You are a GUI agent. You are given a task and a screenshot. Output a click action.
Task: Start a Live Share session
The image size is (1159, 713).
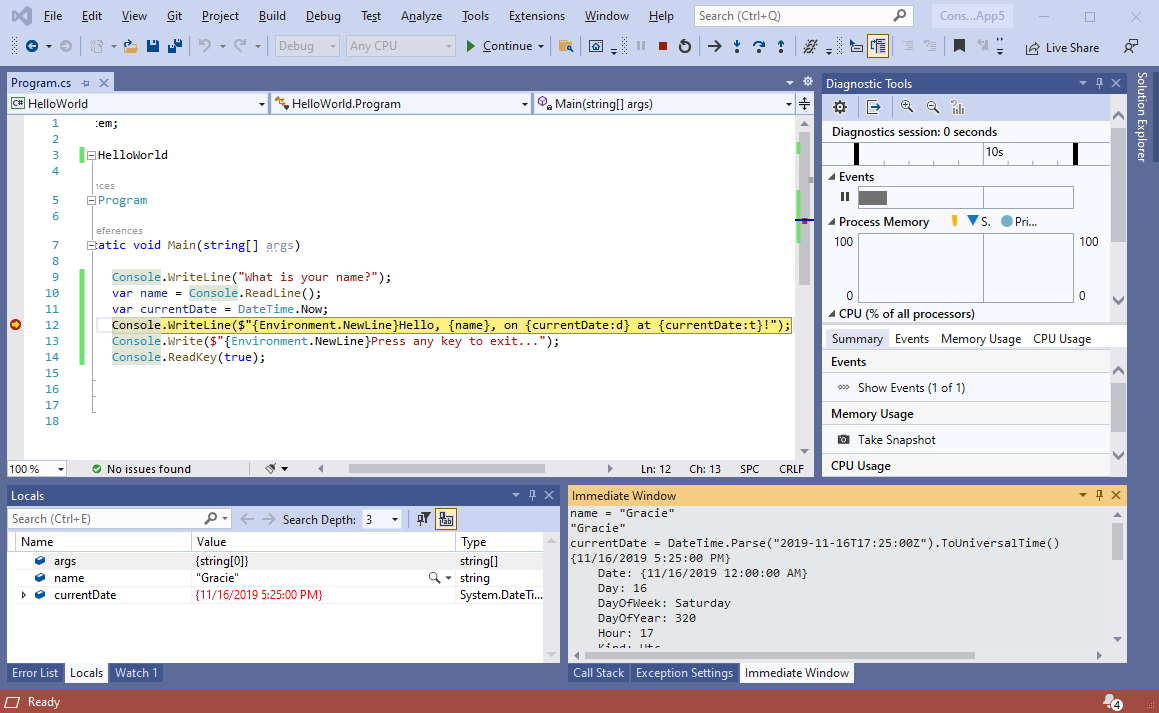tap(1061, 46)
